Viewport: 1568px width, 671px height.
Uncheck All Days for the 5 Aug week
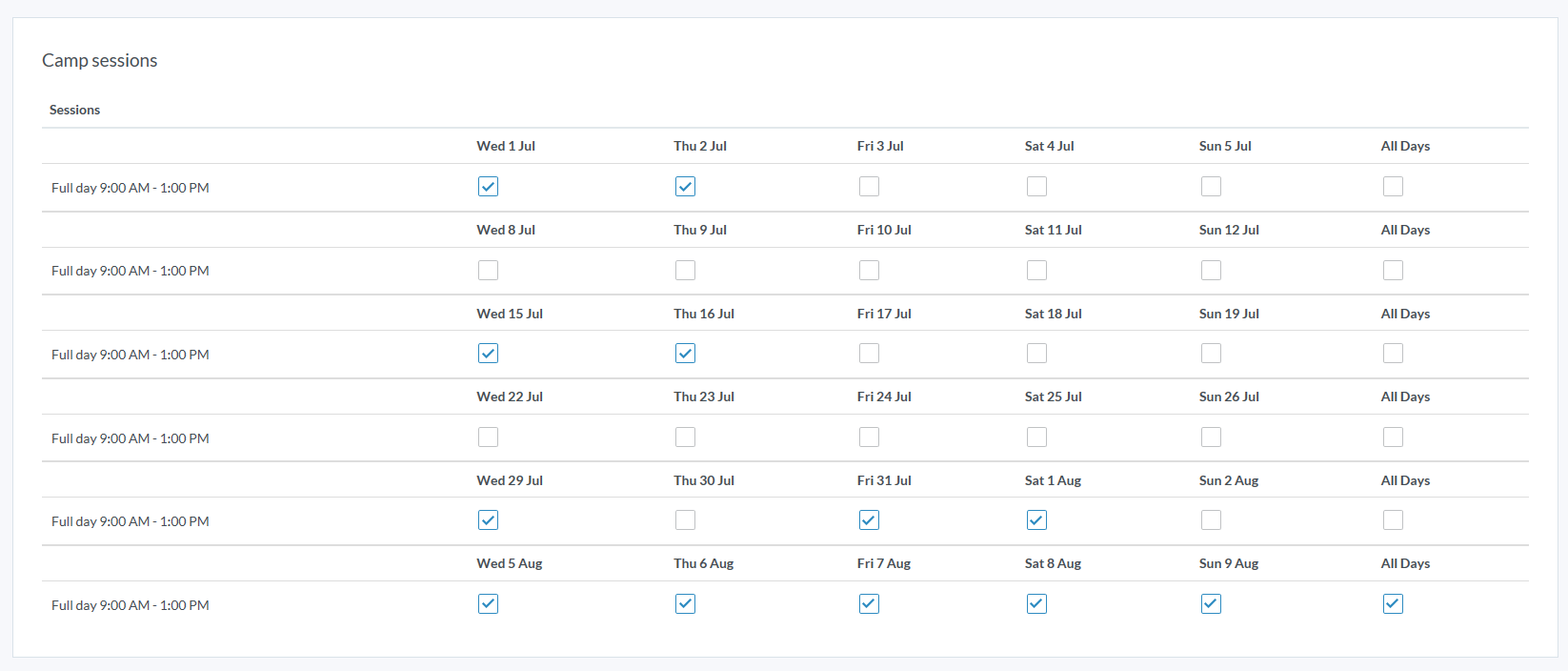1393,604
